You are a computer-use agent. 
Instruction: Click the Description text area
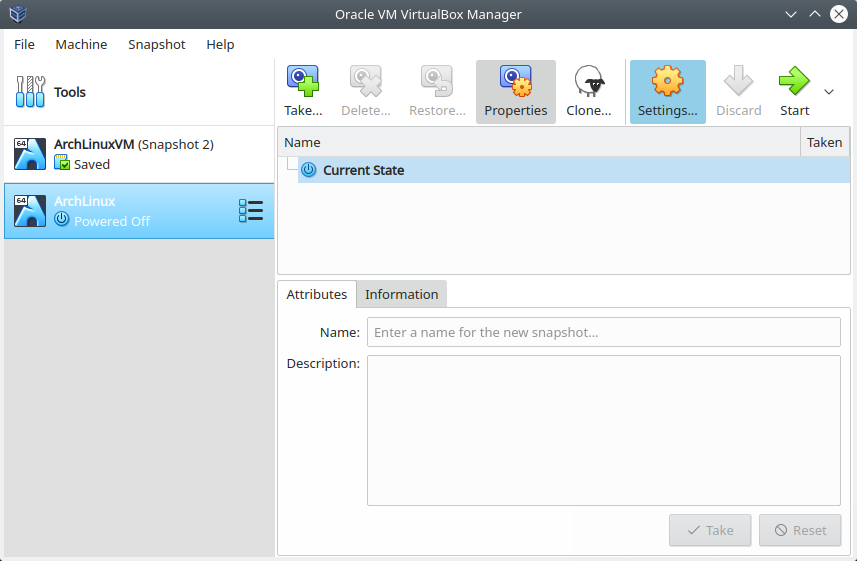point(603,430)
